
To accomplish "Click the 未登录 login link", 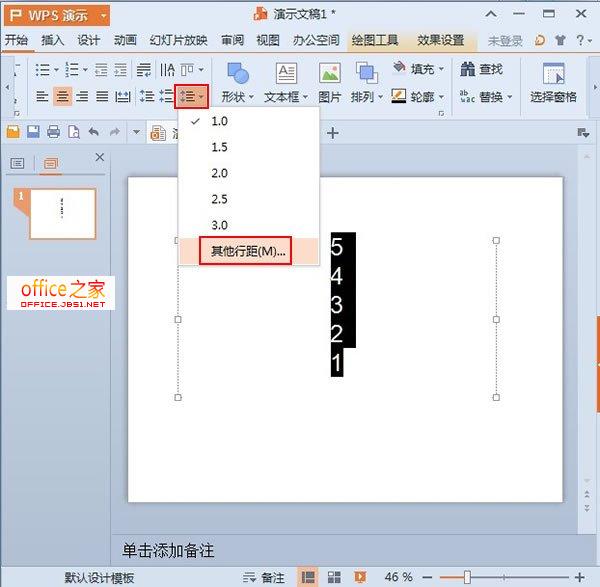I will (x=505, y=41).
